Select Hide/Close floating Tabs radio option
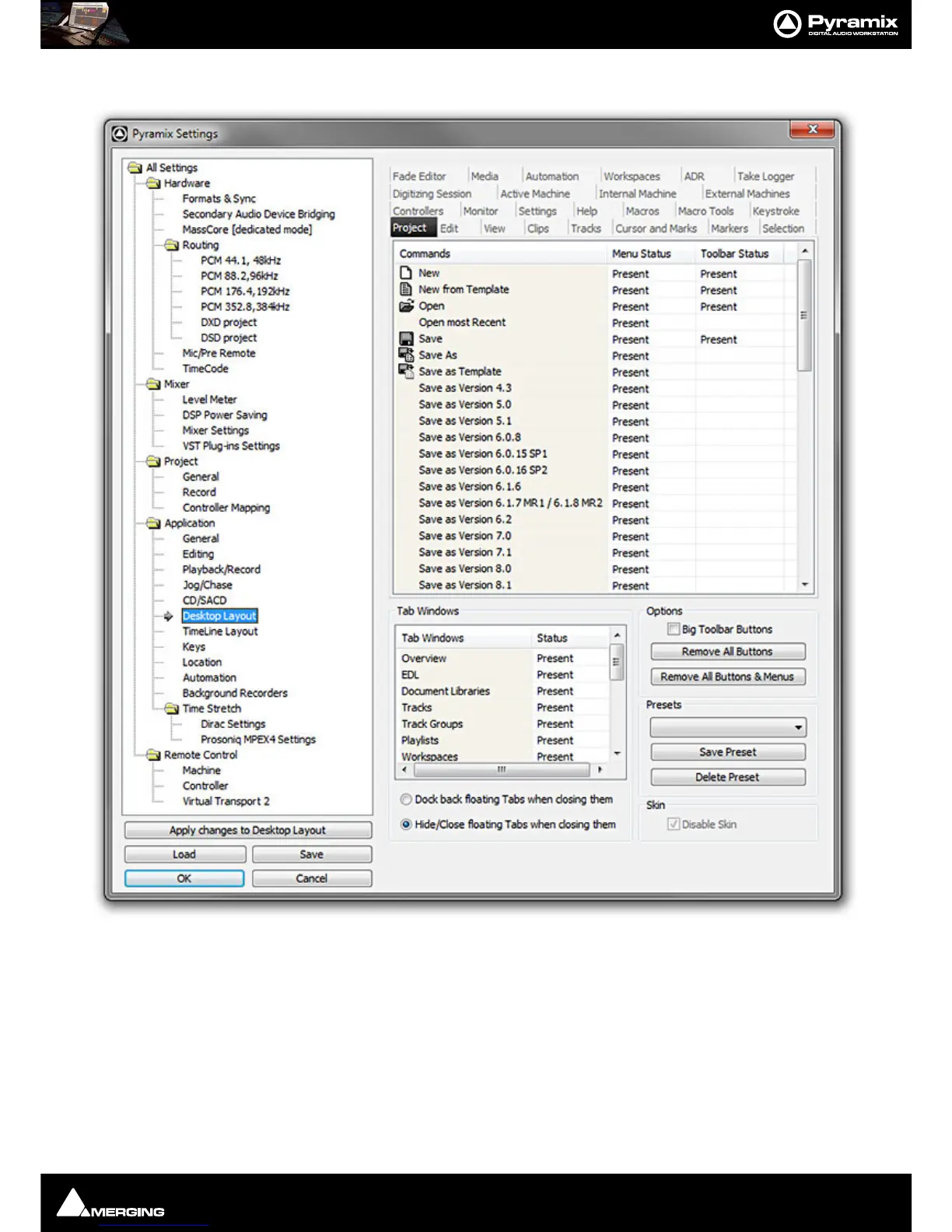 (x=406, y=824)
